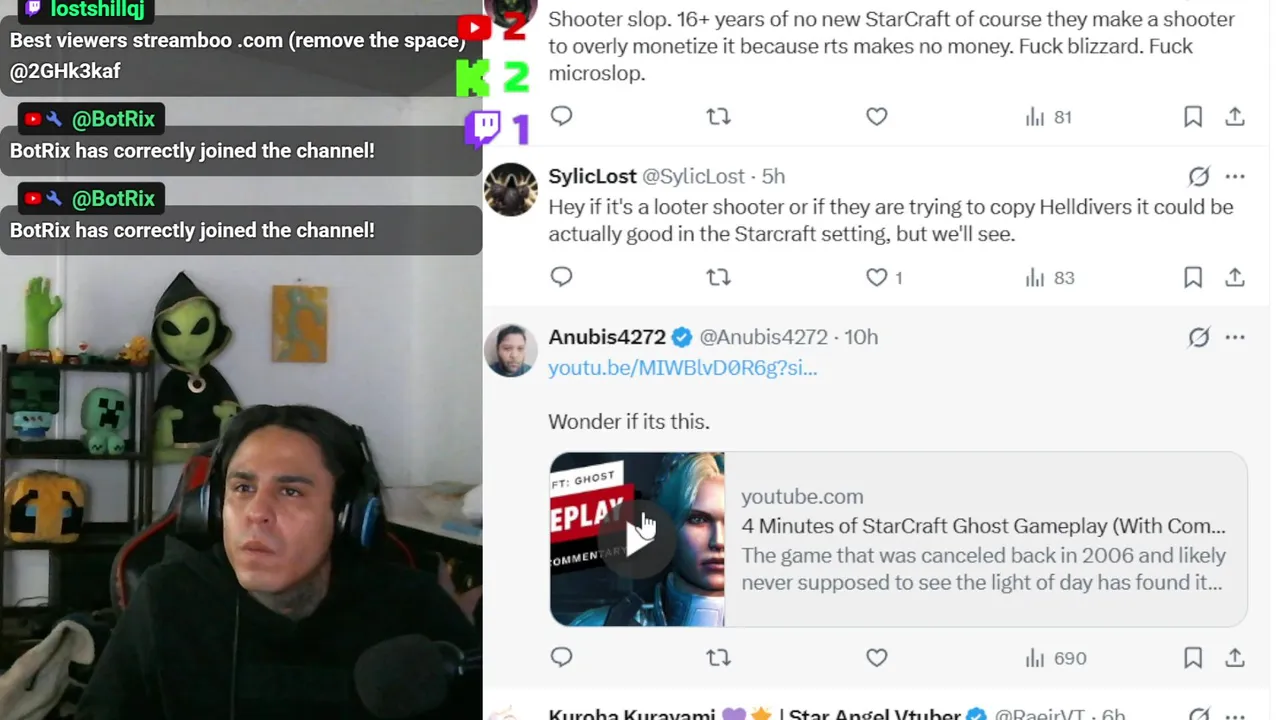The image size is (1280, 720).
Task: Click Grok icon on Anubis4272's tweet
Action: pyautogui.click(x=1198, y=337)
